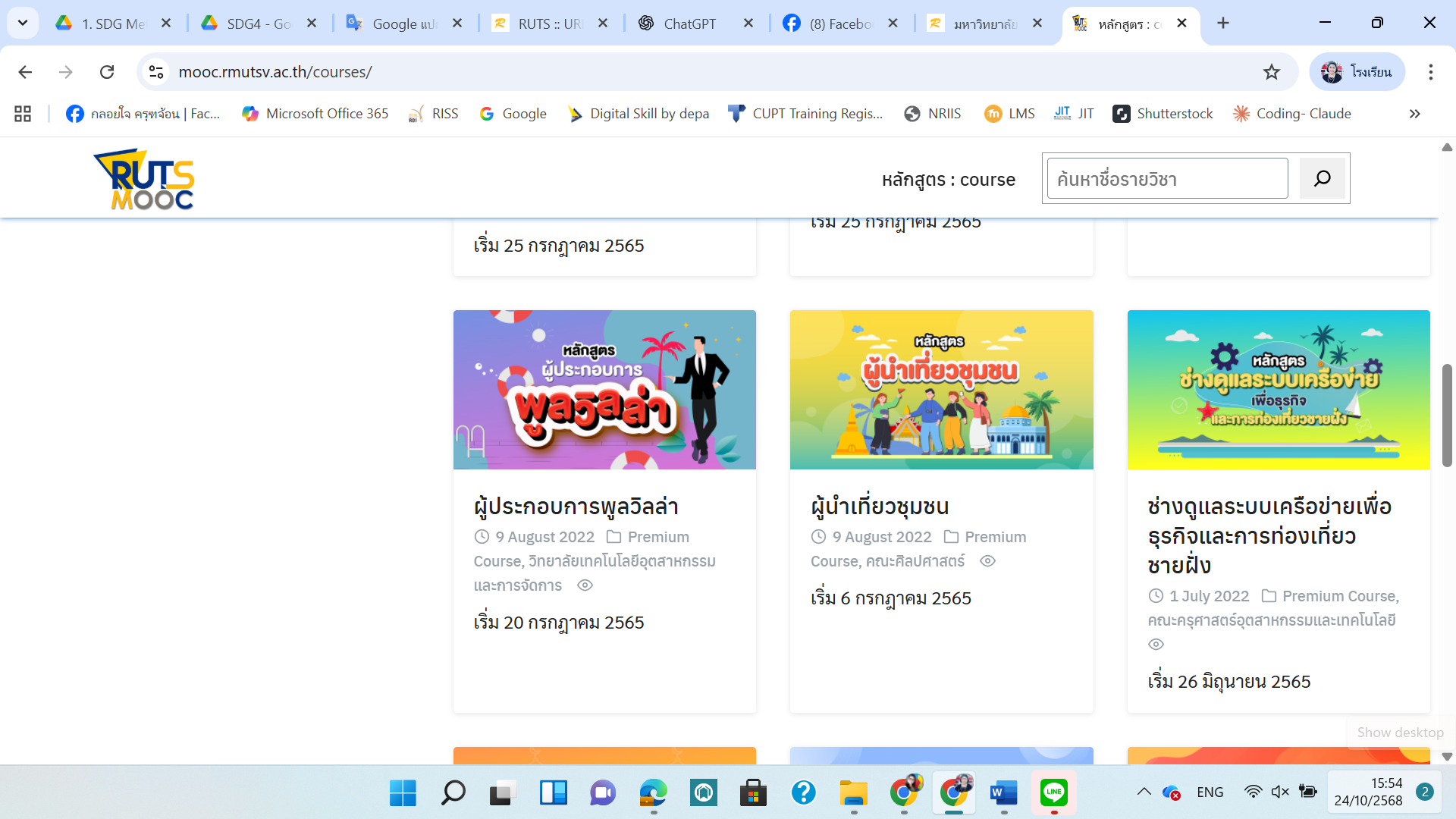Reload the current page
This screenshot has height=819, width=1456.
pos(107,72)
